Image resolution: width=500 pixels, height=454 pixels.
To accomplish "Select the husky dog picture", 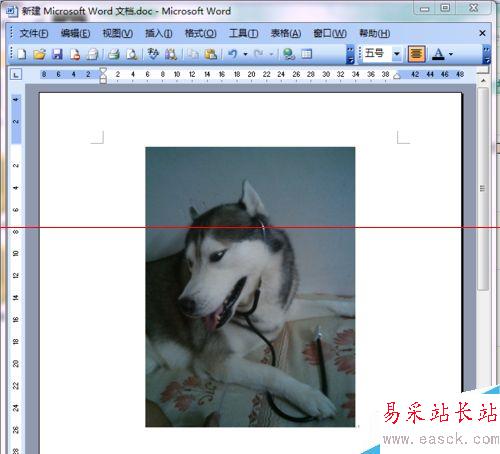I will pyautogui.click(x=250, y=287).
